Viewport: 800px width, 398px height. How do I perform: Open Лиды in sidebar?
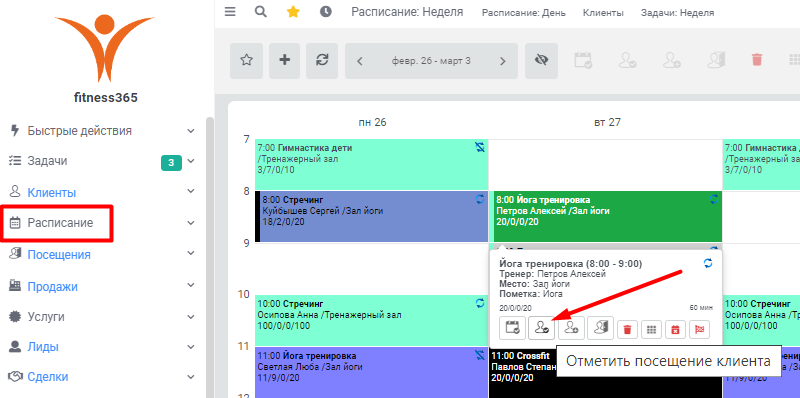[43, 347]
